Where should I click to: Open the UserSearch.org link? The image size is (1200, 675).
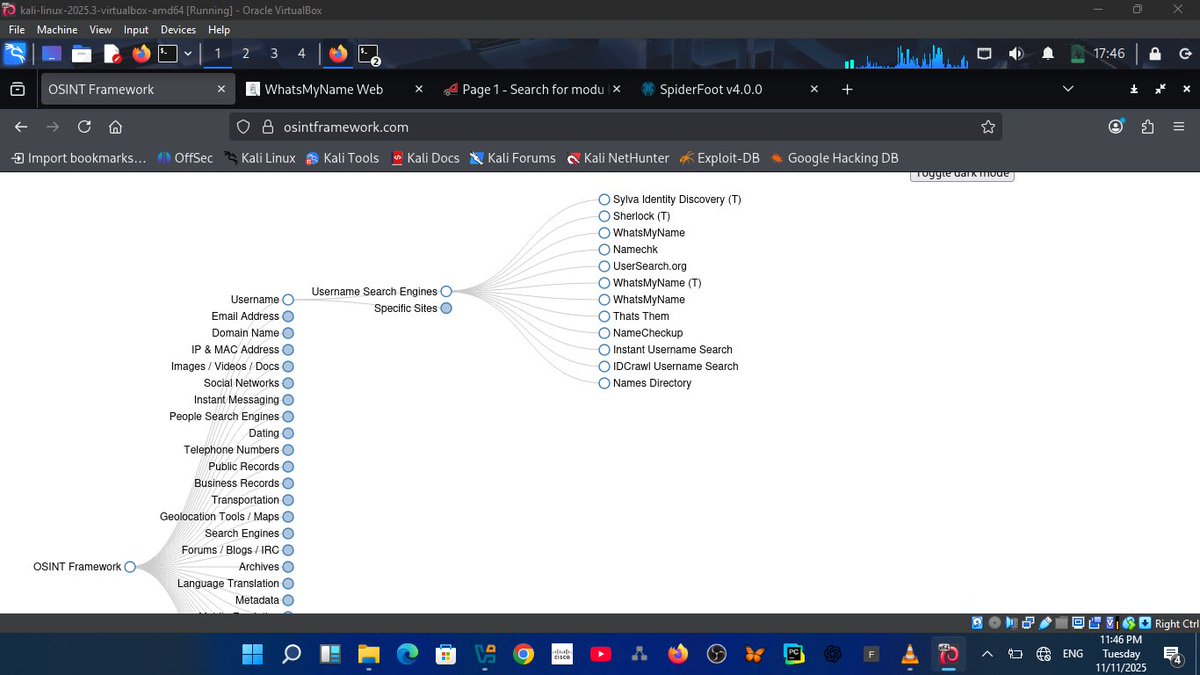649,266
